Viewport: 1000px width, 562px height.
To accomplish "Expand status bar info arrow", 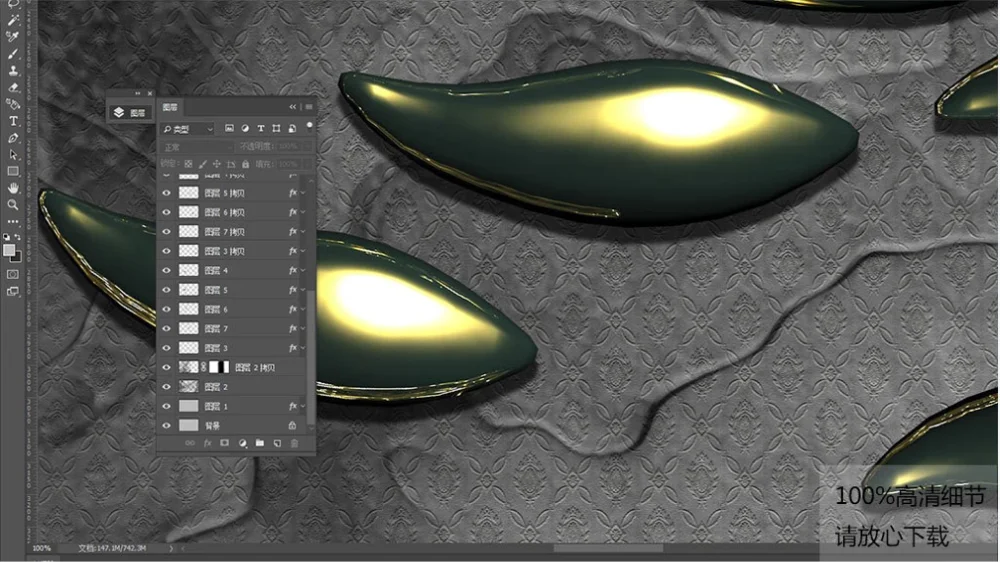I will [171, 548].
